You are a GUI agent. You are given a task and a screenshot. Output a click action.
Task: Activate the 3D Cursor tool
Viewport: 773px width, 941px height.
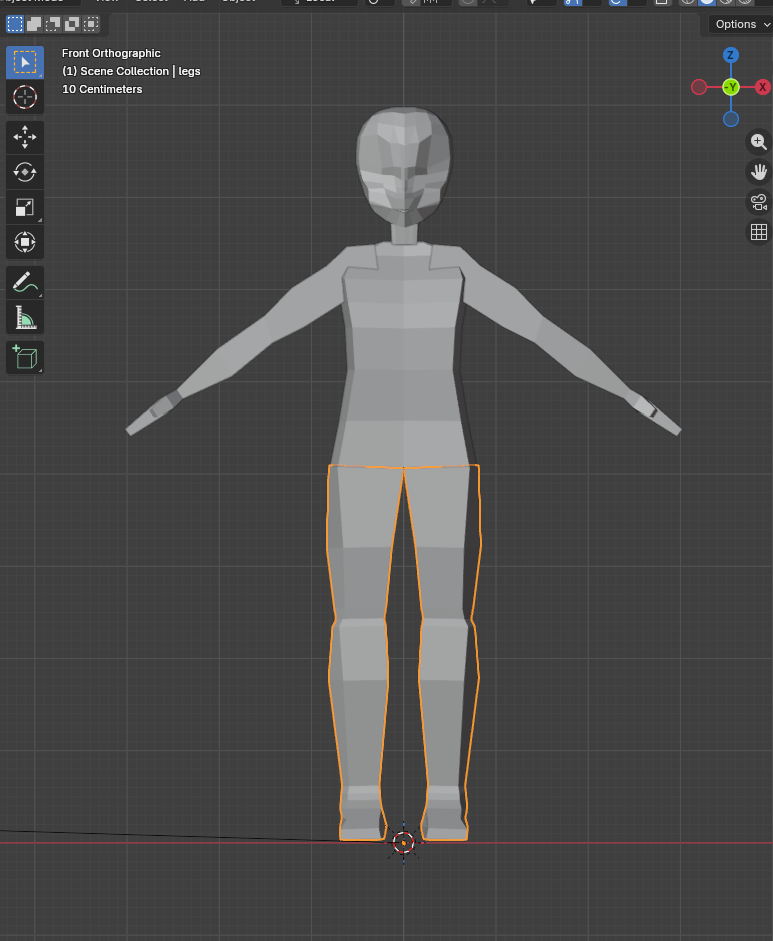pos(25,97)
